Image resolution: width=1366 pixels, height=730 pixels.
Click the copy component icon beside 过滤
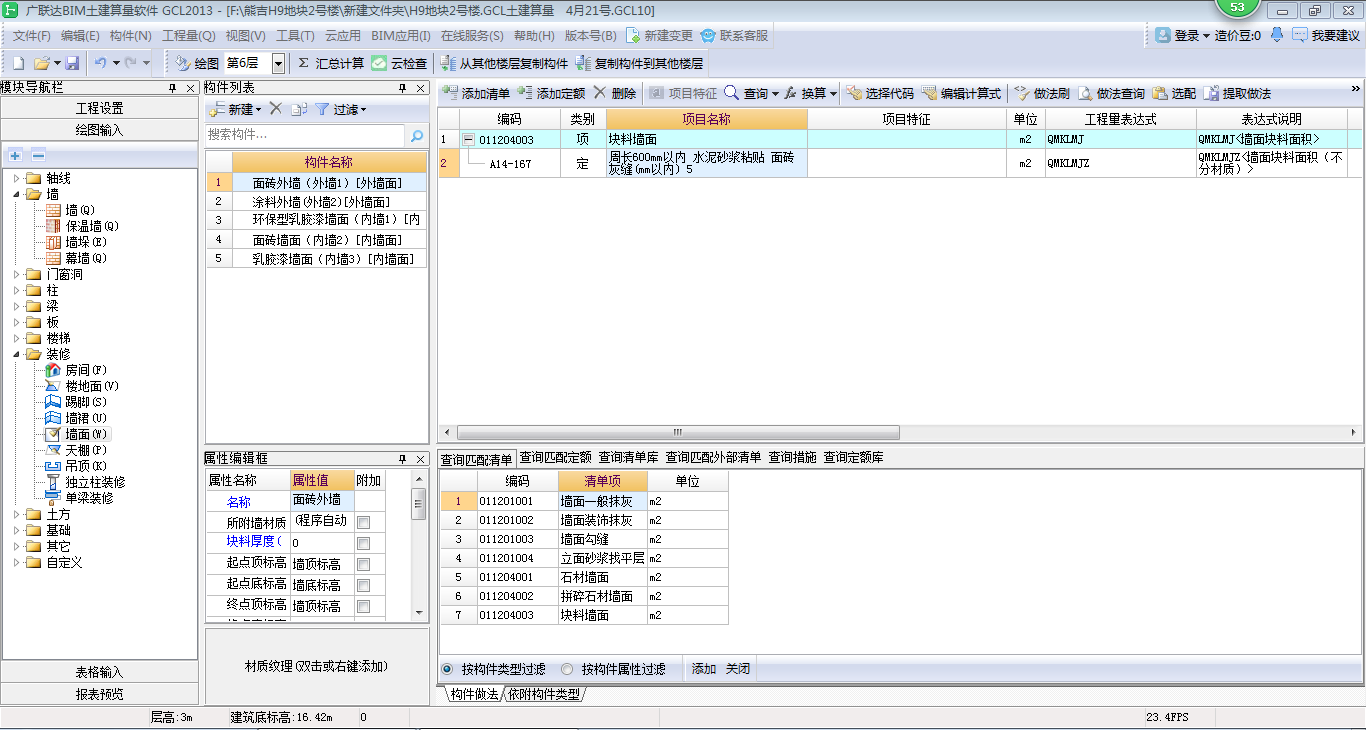pyautogui.click(x=298, y=109)
